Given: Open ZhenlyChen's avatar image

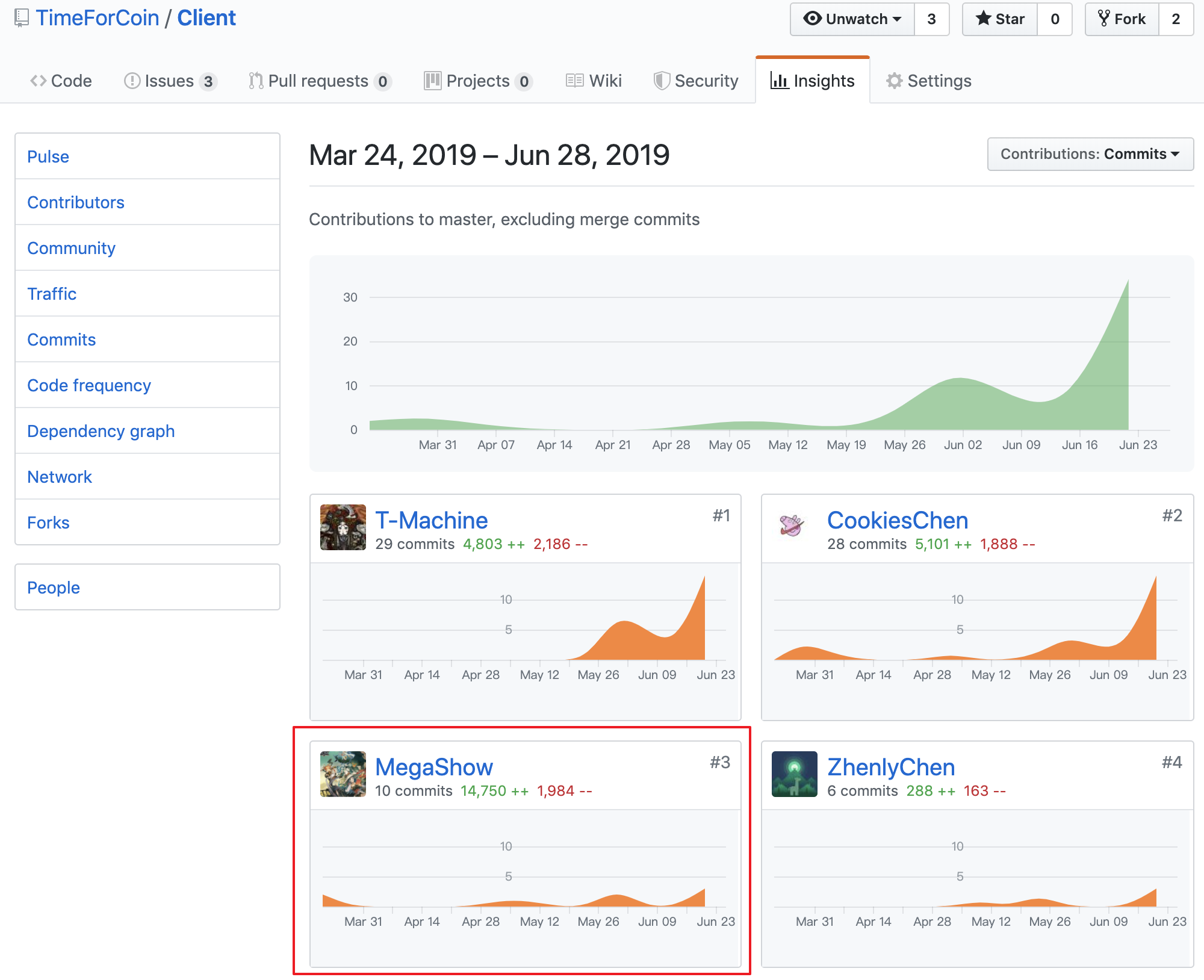Looking at the screenshot, I should [x=795, y=774].
